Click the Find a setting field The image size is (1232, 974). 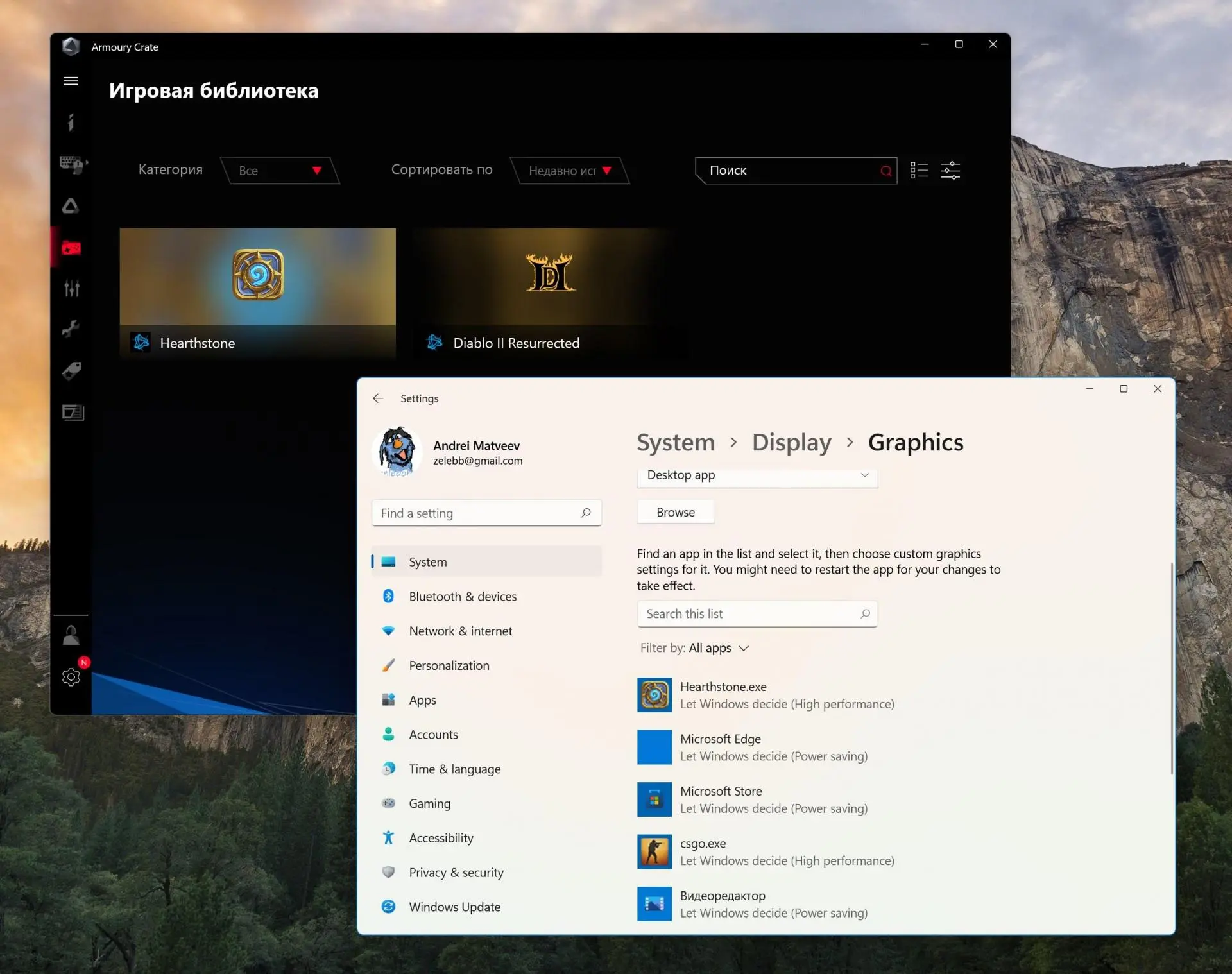[x=486, y=513]
